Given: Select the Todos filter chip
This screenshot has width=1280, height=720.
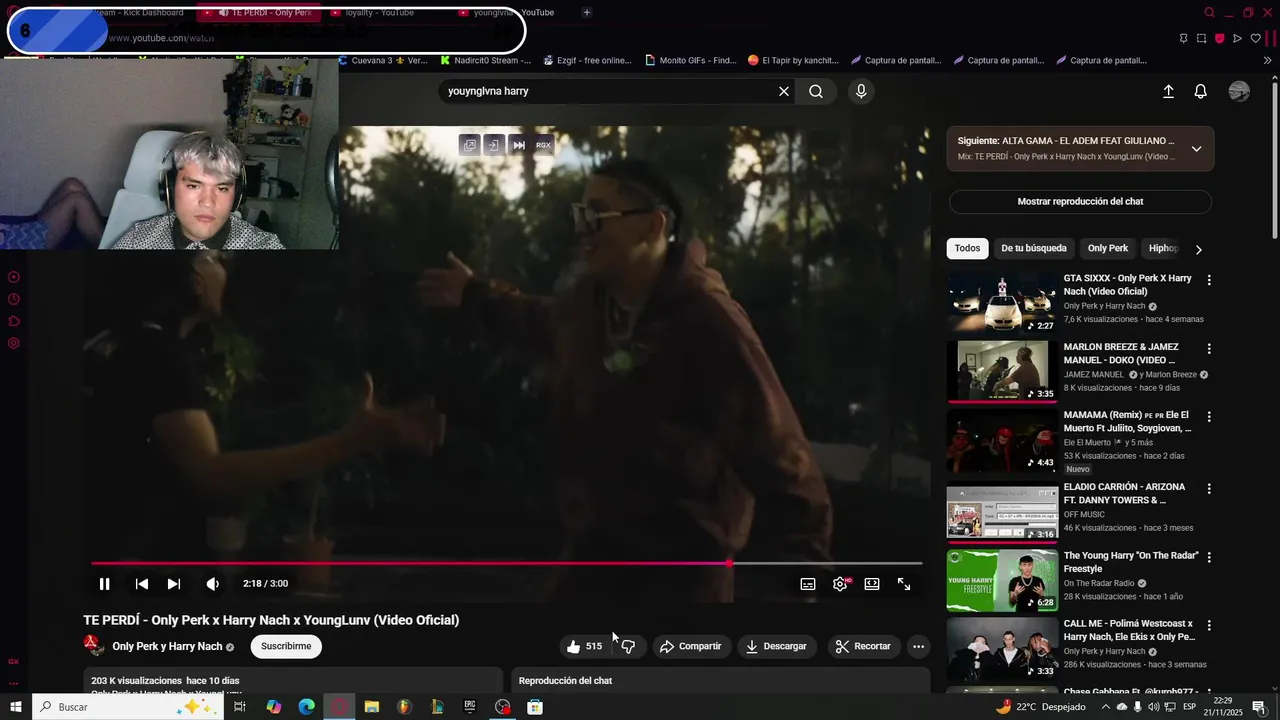Looking at the screenshot, I should tap(967, 248).
